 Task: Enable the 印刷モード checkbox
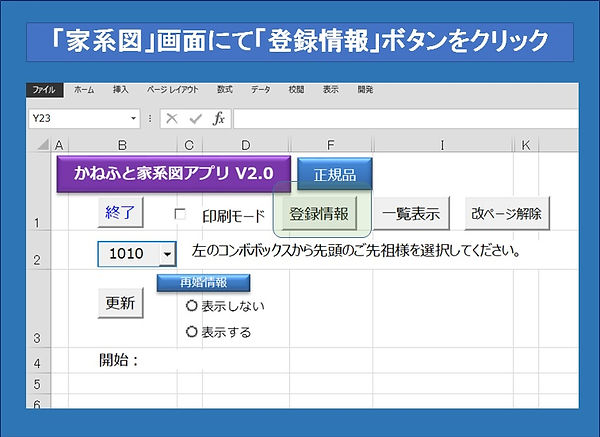(179, 214)
